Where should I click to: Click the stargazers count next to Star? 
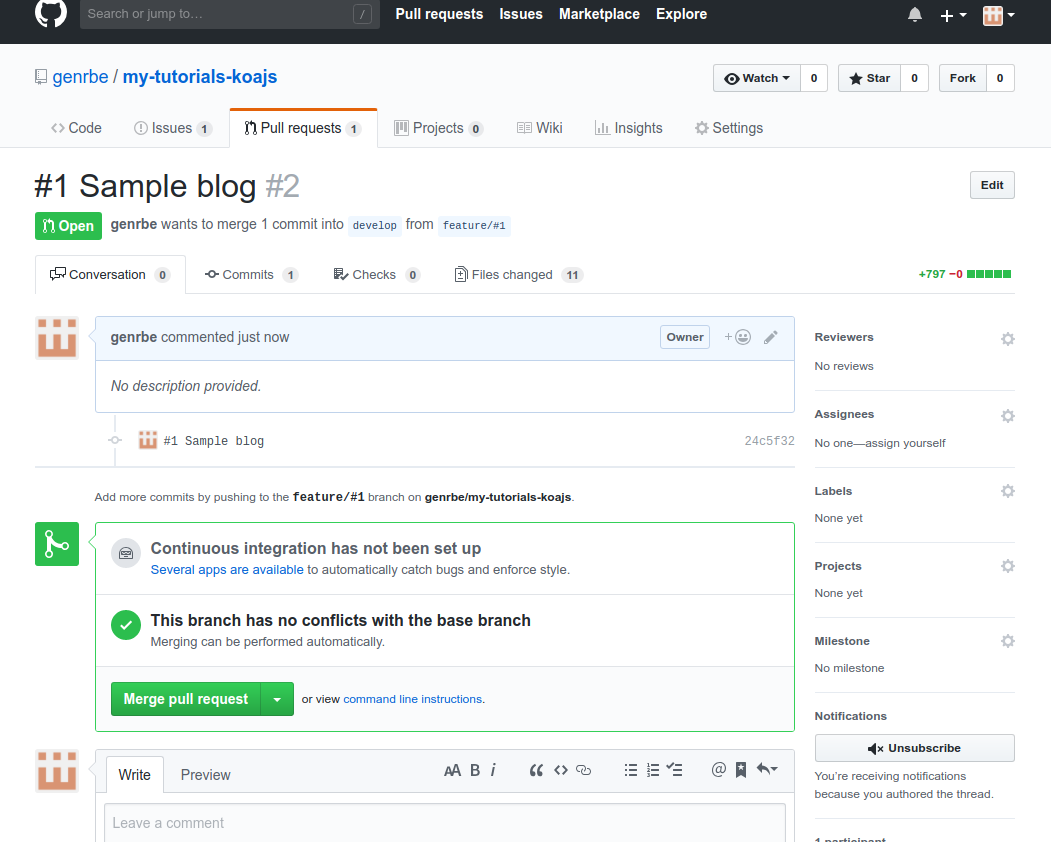(914, 78)
